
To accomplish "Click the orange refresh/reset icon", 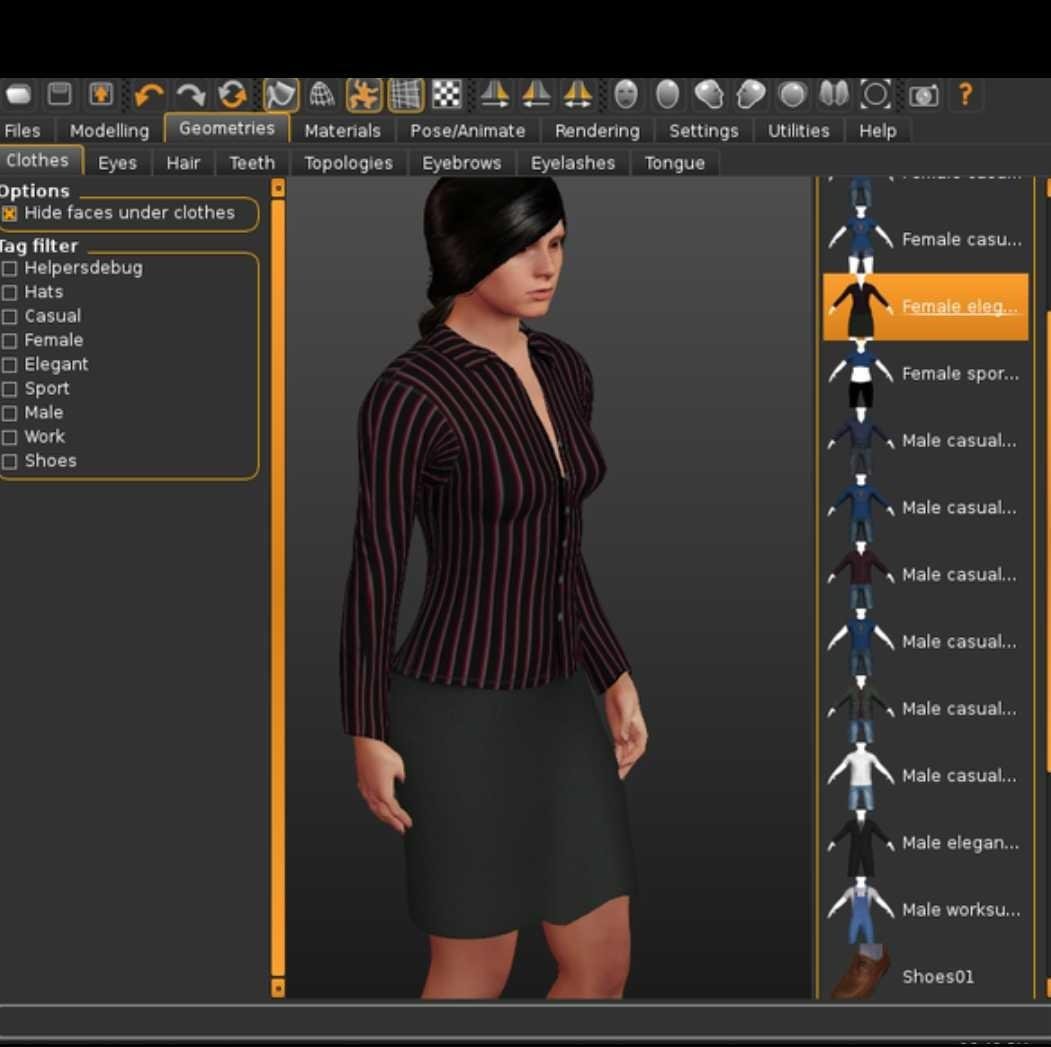I will click(232, 95).
